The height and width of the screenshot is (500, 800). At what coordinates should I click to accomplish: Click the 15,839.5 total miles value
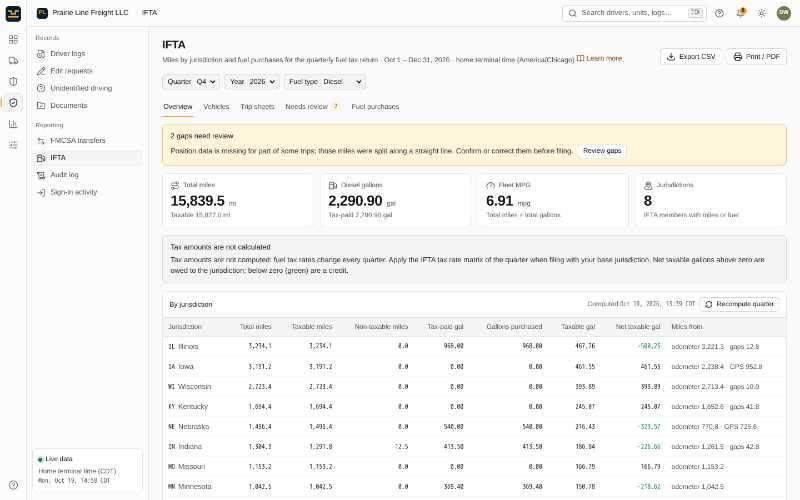(197, 201)
